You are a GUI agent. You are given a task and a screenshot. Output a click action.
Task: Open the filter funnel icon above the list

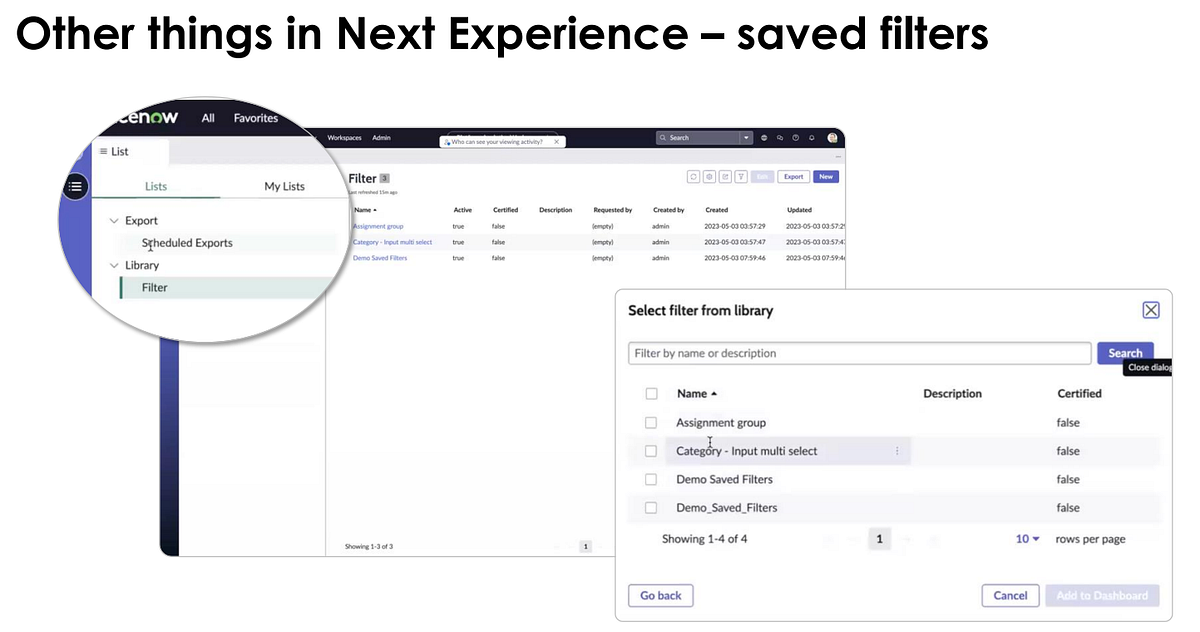coord(740,176)
